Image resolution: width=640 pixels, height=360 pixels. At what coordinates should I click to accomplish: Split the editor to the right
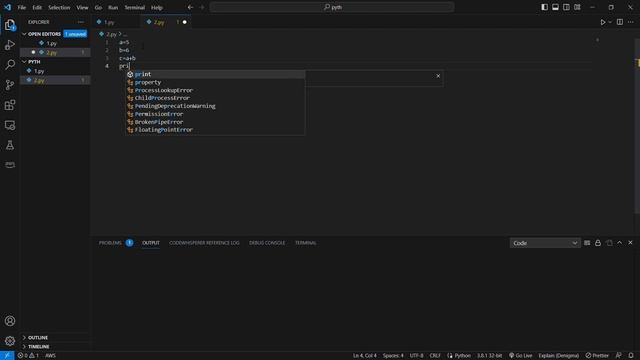point(620,22)
